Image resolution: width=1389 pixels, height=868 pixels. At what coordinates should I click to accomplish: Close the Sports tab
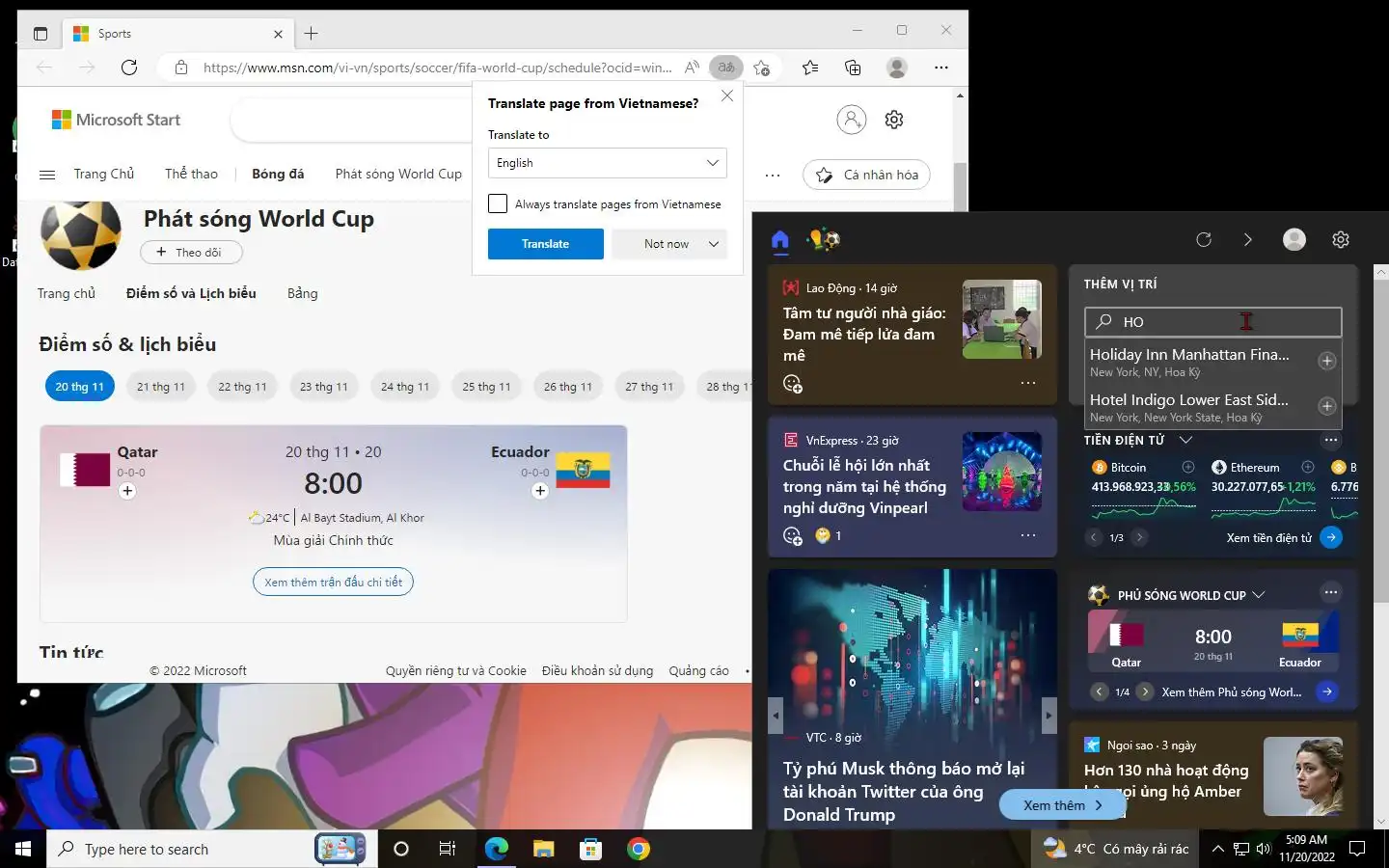[x=278, y=34]
